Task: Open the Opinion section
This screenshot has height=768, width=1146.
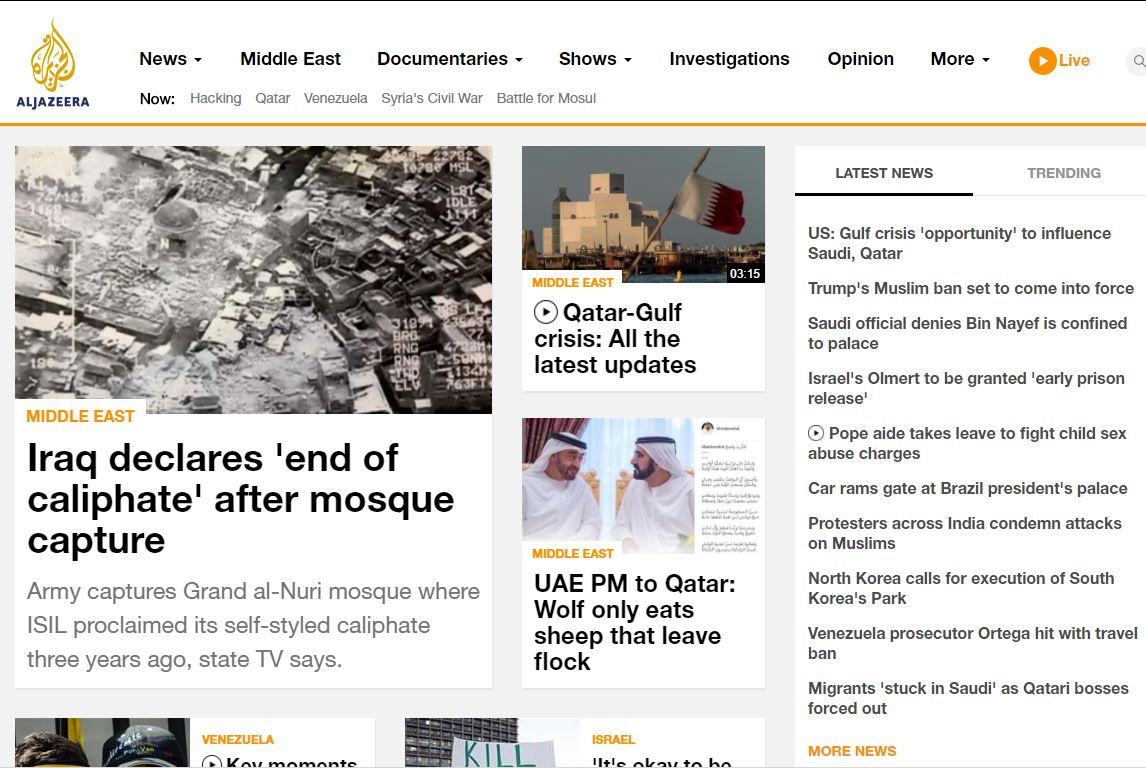Action: point(860,59)
